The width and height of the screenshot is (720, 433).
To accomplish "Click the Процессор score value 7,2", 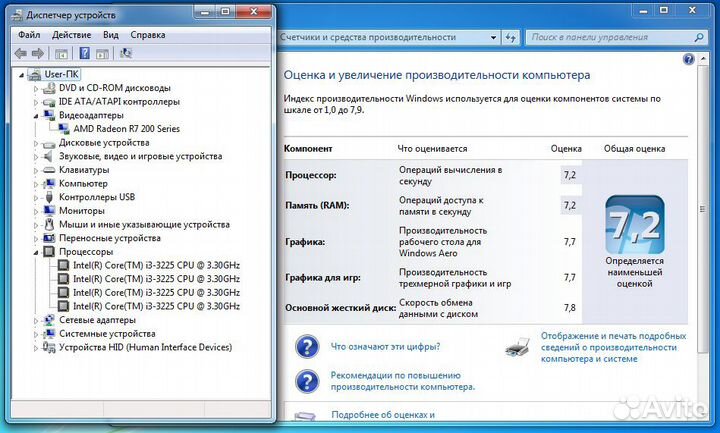I will point(570,175).
